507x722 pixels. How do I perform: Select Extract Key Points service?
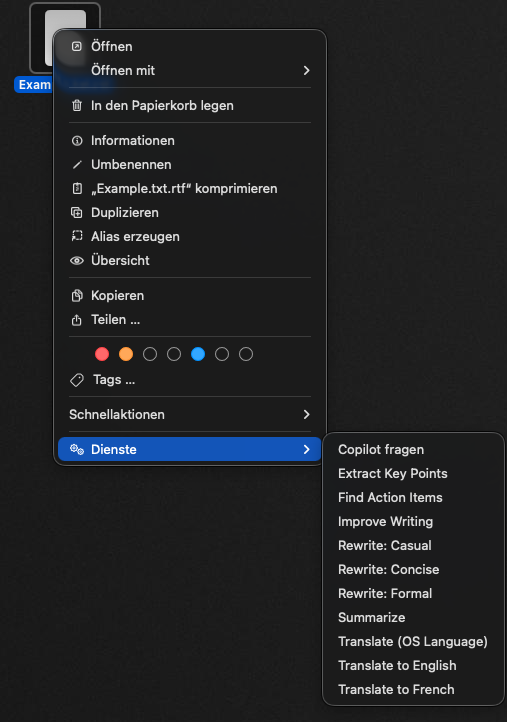(x=413, y=473)
